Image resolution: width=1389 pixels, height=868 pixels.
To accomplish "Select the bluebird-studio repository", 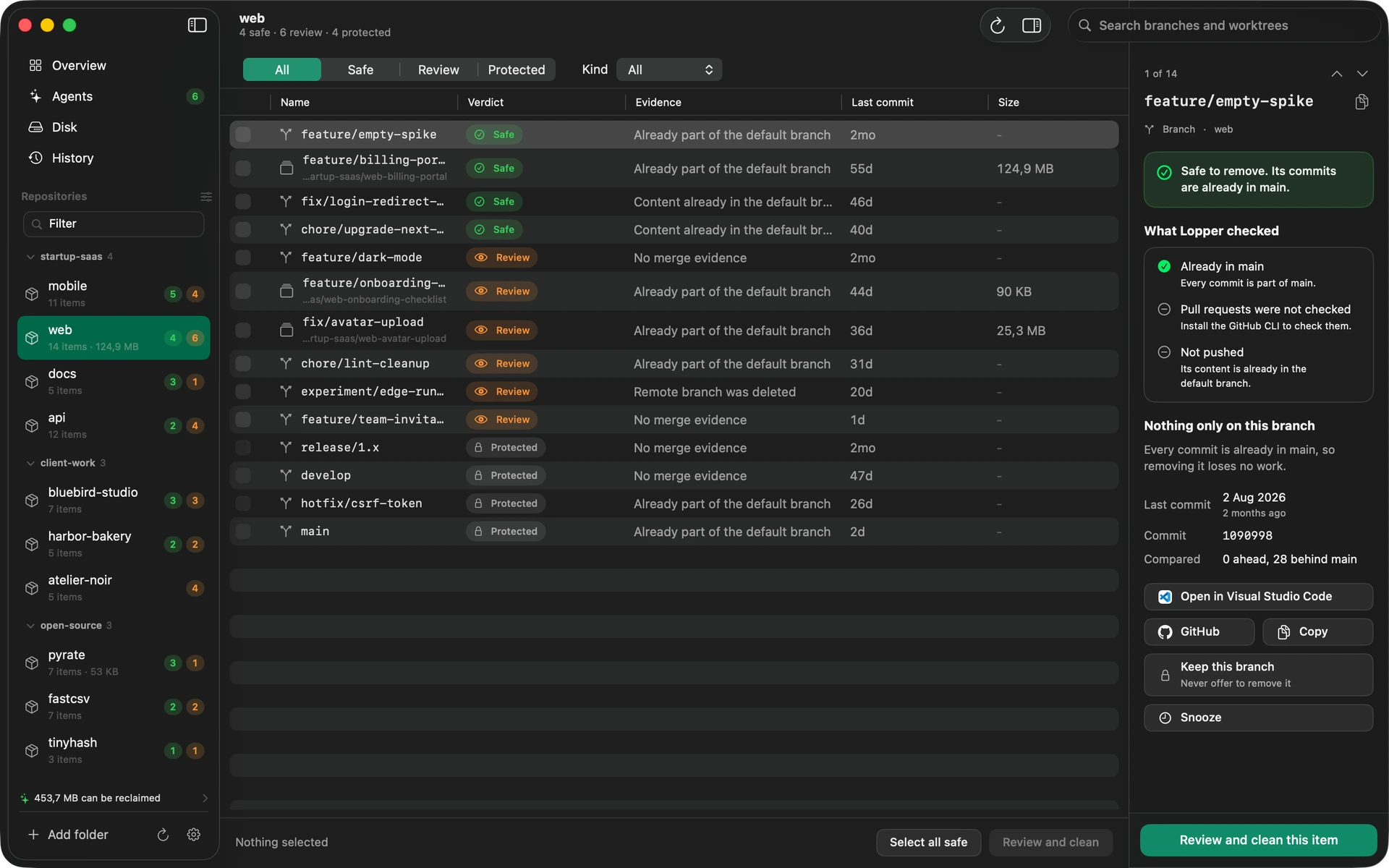I will pos(114,500).
